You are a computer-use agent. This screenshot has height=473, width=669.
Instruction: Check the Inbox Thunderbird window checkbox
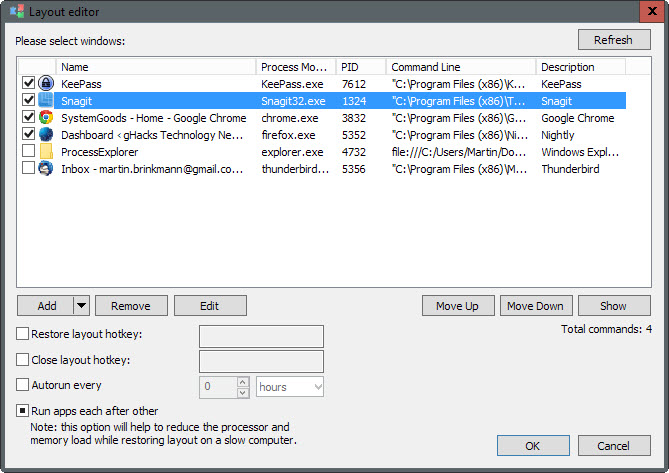[x=29, y=168]
